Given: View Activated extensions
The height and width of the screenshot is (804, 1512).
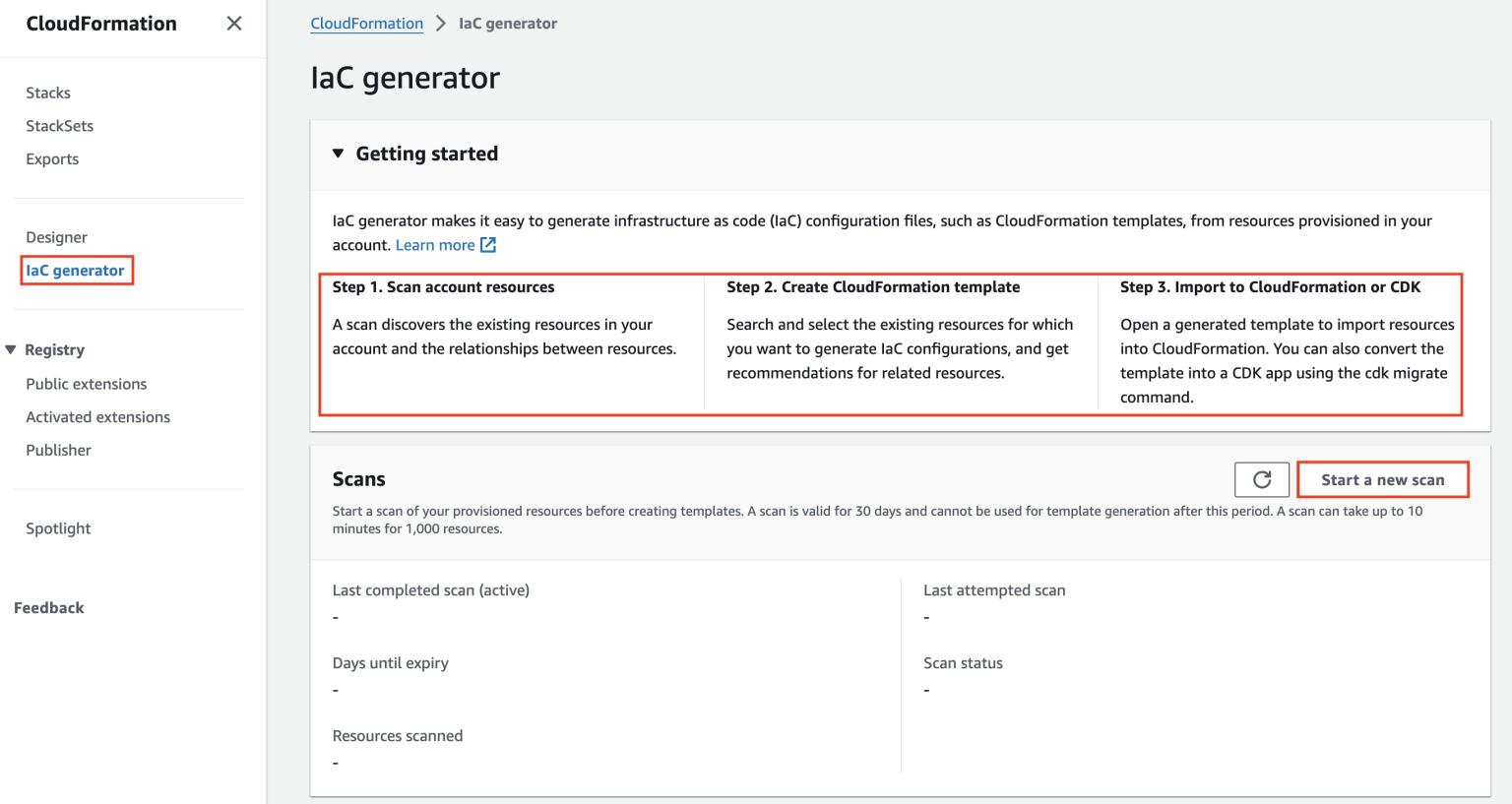Looking at the screenshot, I should [x=97, y=416].
